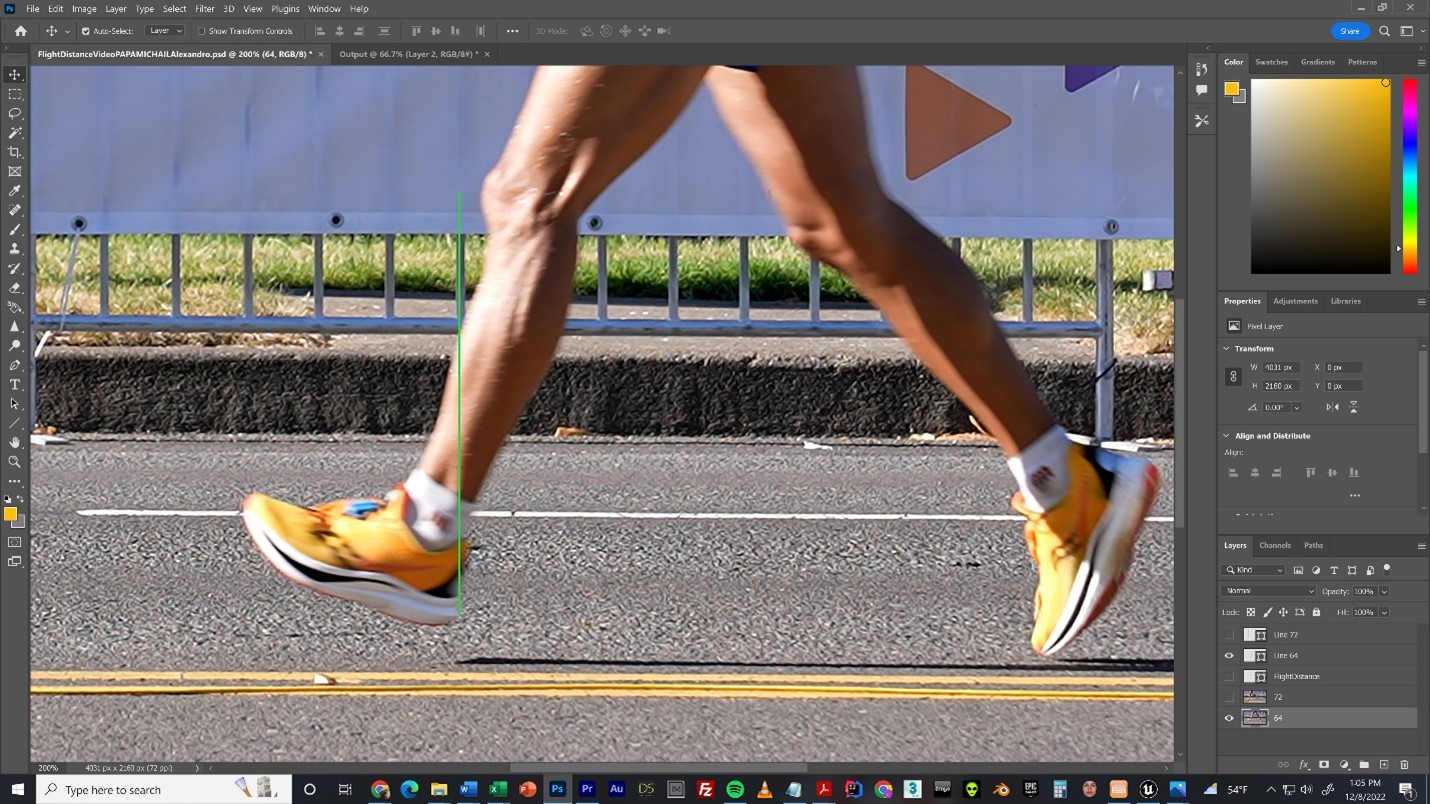Click the foreground color swatch in toolbox
1430x804 pixels.
10,514
